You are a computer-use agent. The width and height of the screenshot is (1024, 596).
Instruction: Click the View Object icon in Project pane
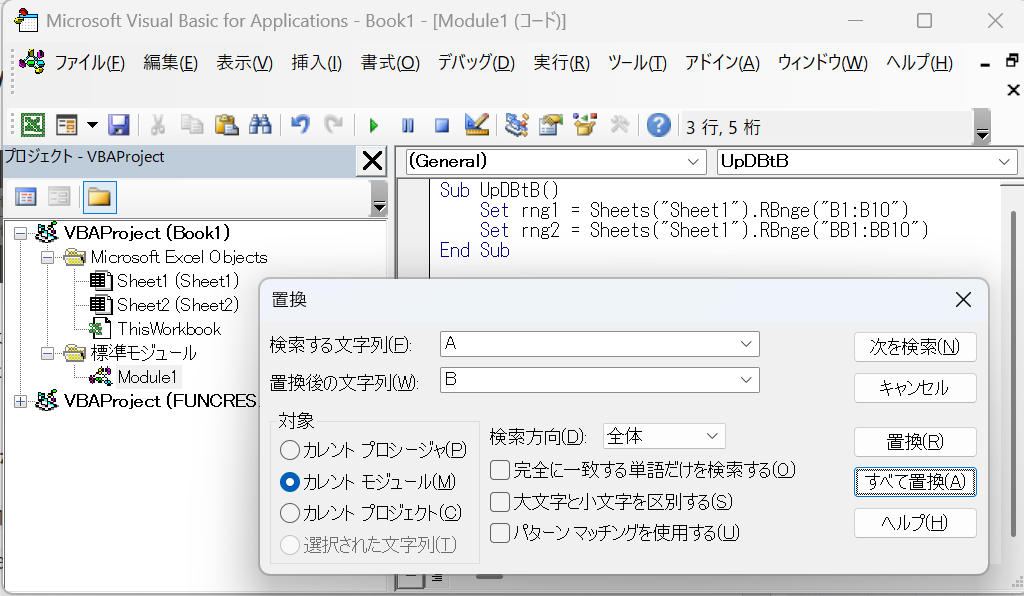pyautogui.click(x=59, y=196)
